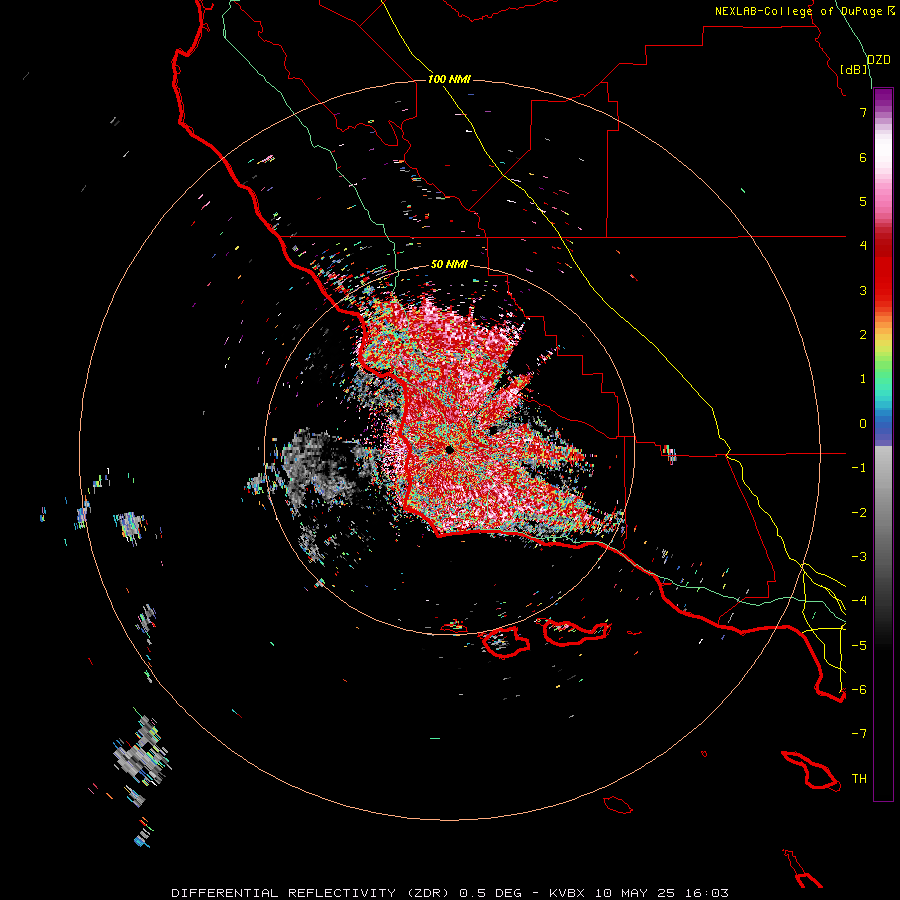The width and height of the screenshot is (900, 900).
Task: Click the 'TH' label on the color scale
Action: tap(859, 778)
